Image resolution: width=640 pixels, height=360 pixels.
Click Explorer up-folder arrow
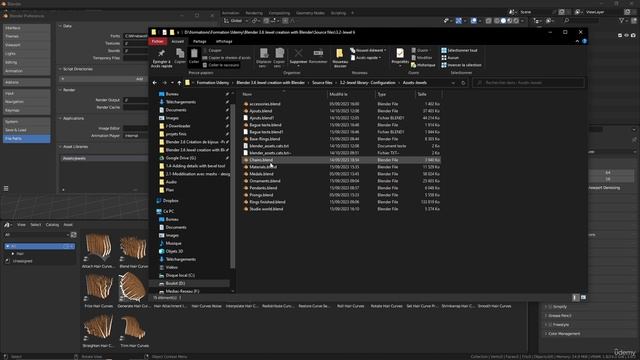coord(179,83)
